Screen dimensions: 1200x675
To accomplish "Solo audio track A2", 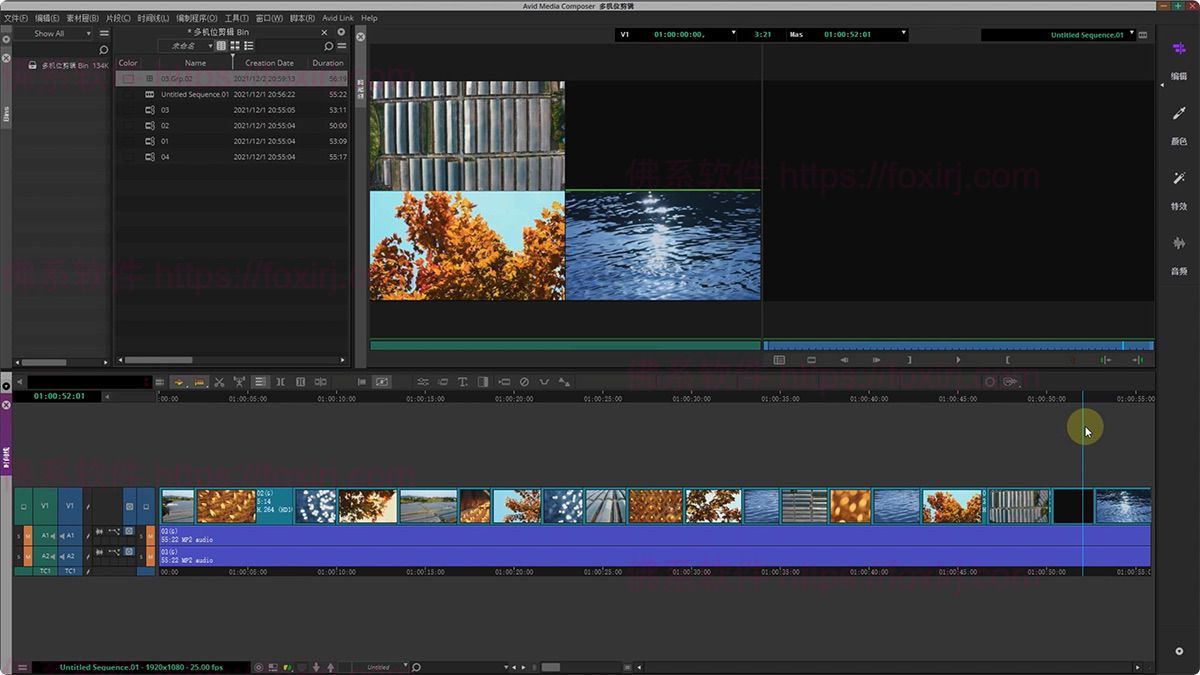I will tap(18, 555).
